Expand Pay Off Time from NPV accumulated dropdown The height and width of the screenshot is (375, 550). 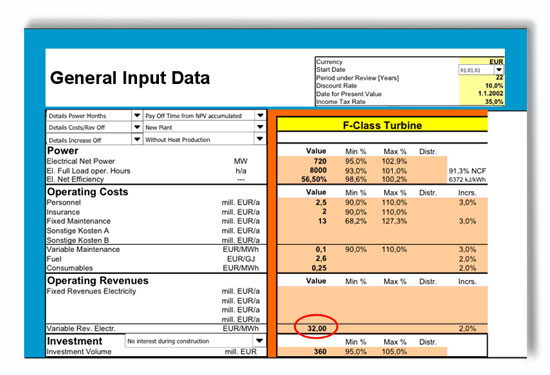point(260,115)
